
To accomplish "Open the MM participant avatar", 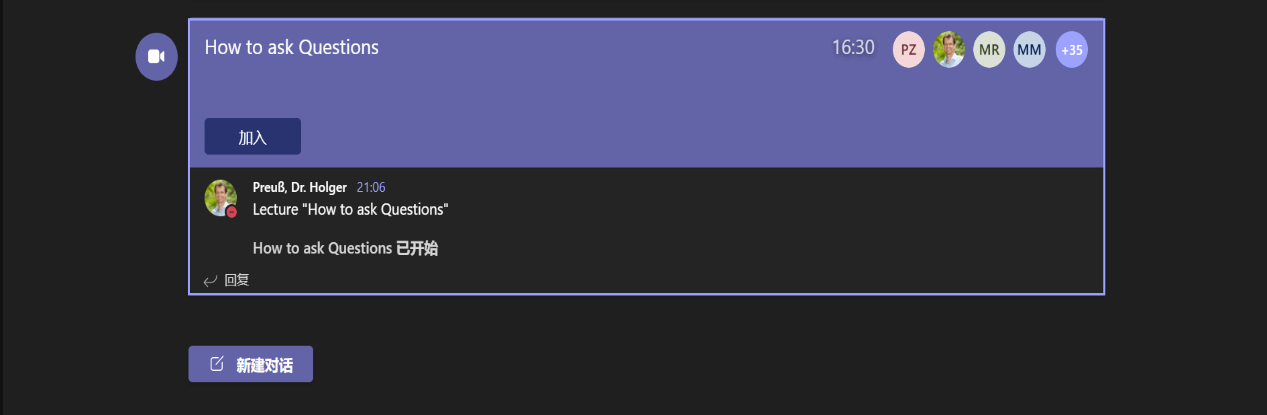I will [1029, 49].
